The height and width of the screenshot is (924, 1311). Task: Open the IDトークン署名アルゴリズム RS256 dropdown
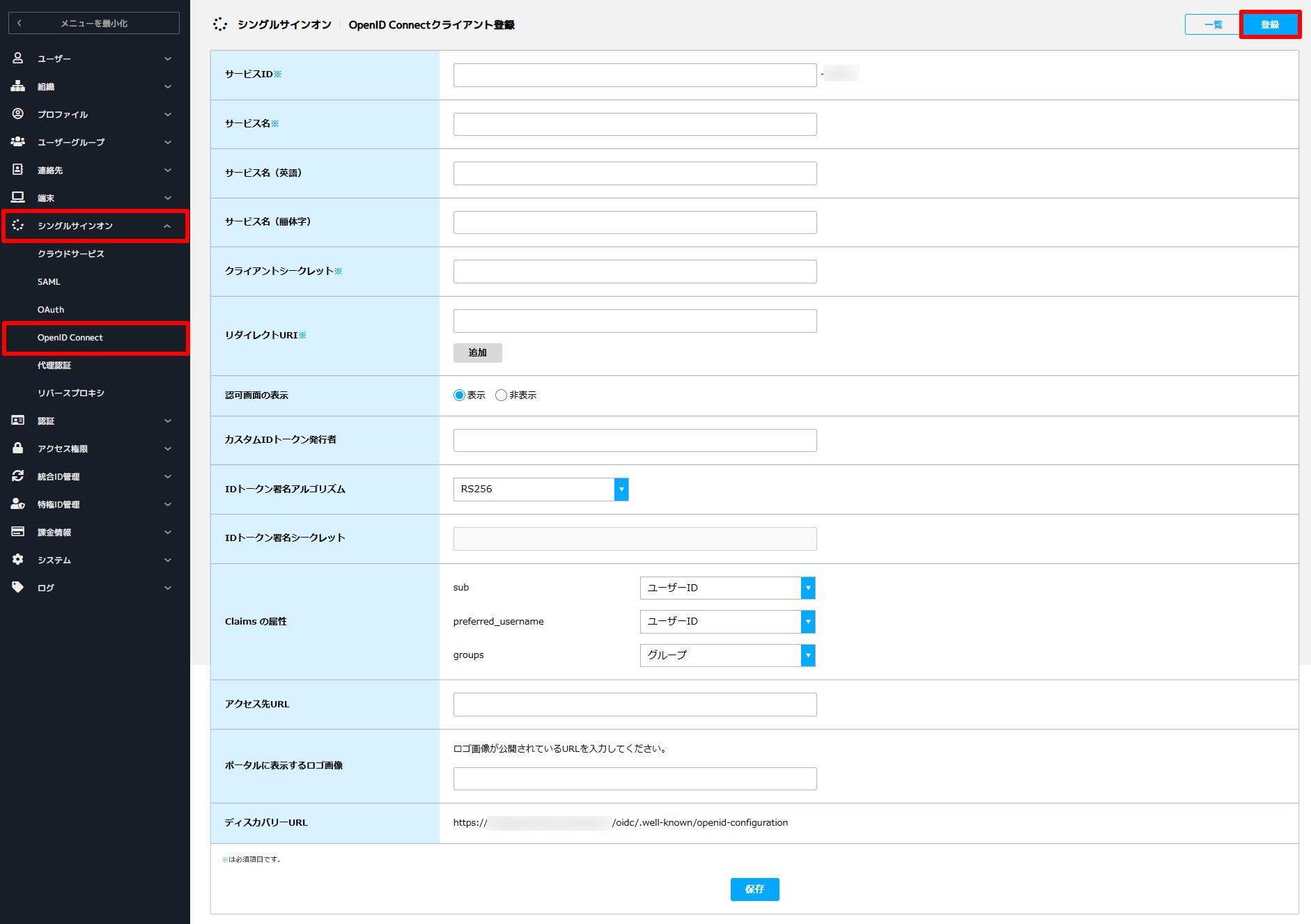(x=541, y=490)
